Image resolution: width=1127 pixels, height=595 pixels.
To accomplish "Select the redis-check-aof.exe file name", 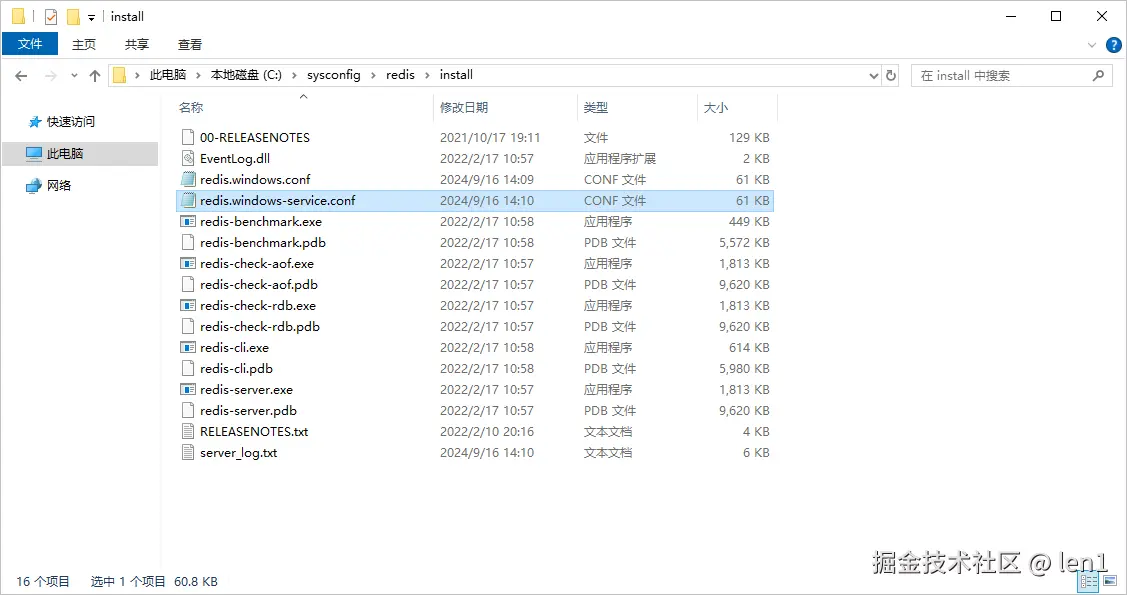I will pyautogui.click(x=257, y=264).
